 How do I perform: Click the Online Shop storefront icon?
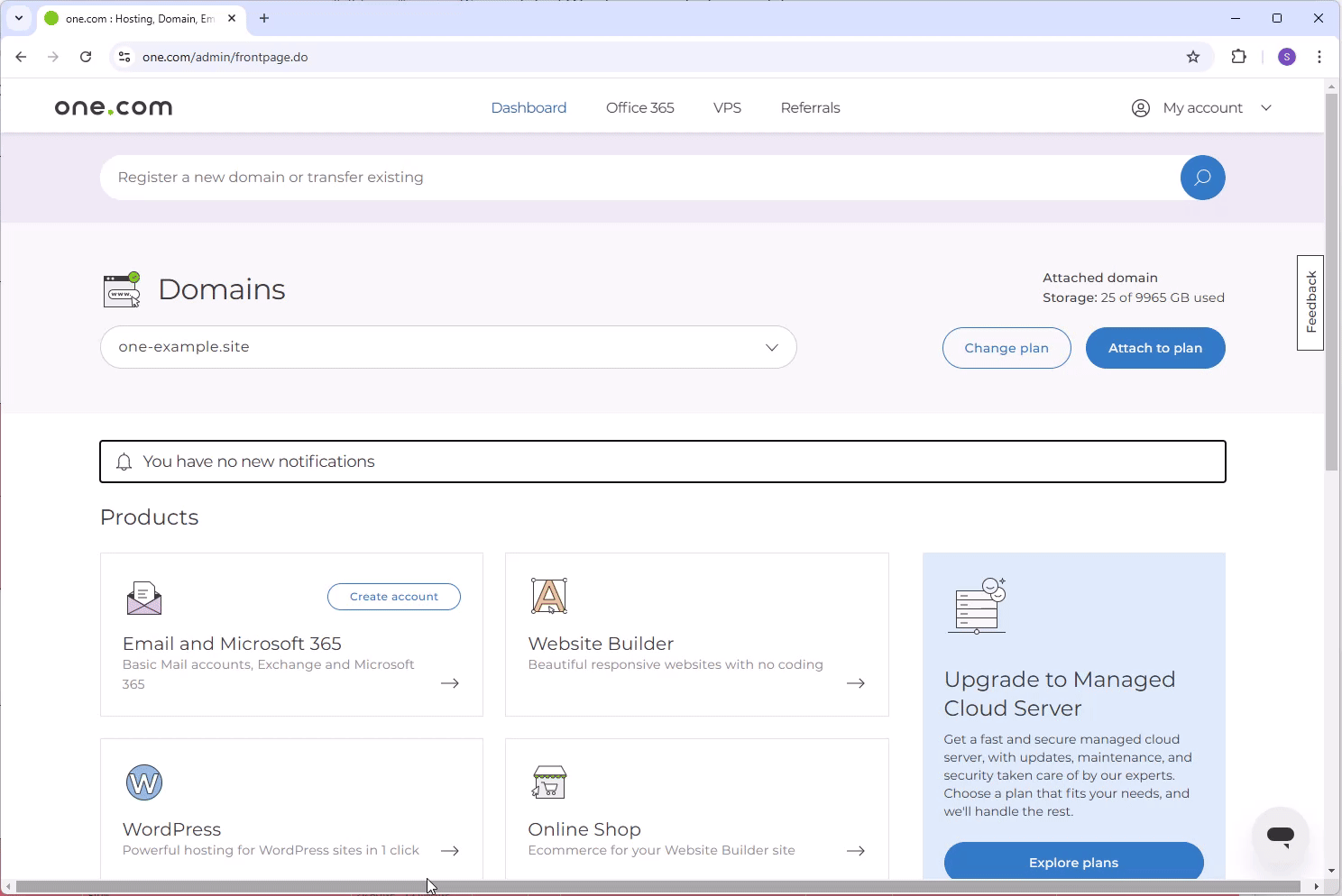(549, 781)
